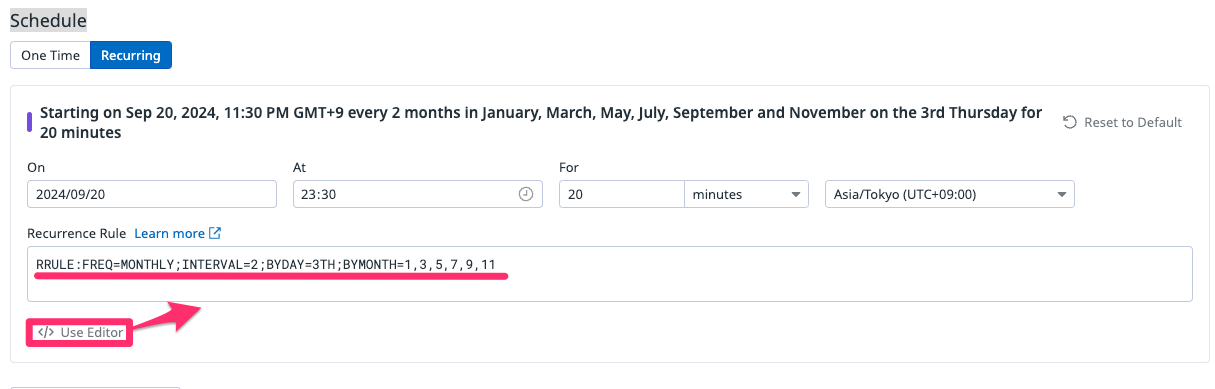Viewport: 1215px width, 389px height.
Task: Click the Reset to Default text
Action: tap(1133, 122)
